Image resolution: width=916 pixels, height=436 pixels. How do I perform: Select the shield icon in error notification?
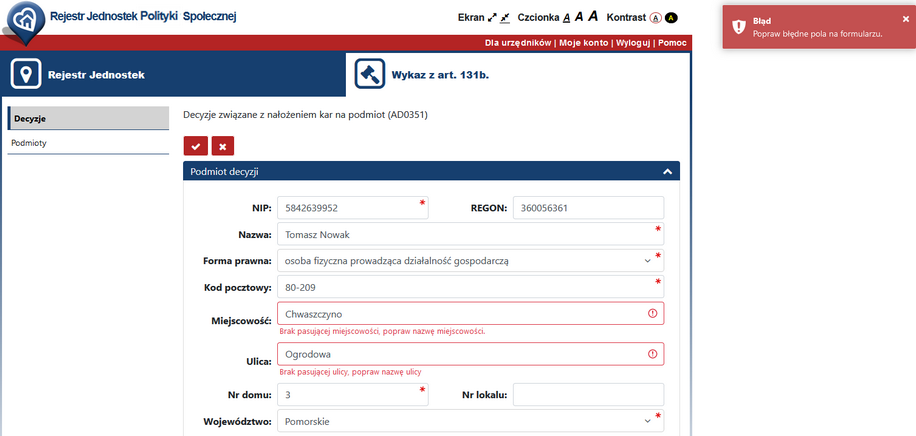739,27
